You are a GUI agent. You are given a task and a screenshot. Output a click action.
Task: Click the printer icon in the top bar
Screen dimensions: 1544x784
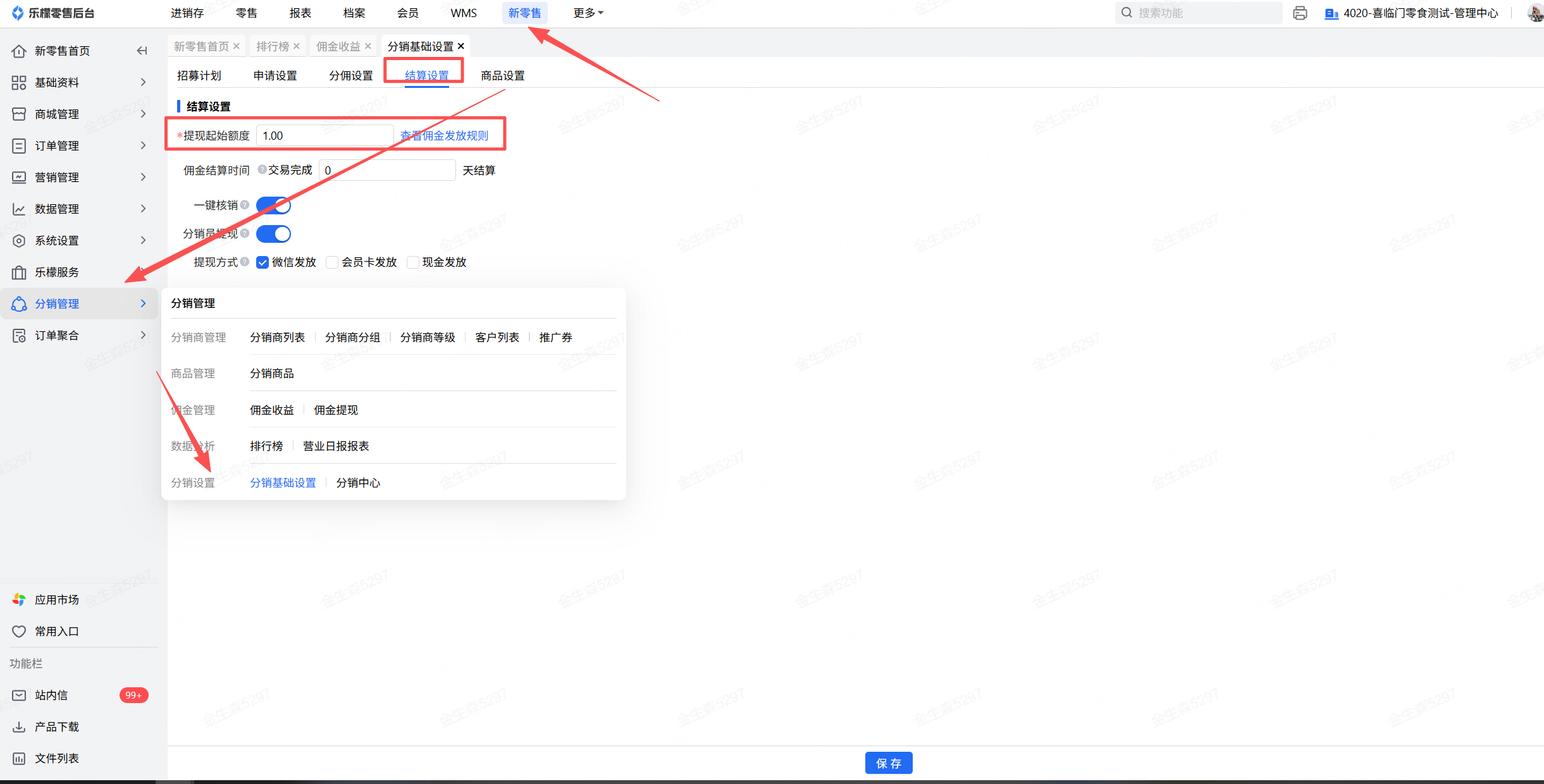pyautogui.click(x=1300, y=13)
